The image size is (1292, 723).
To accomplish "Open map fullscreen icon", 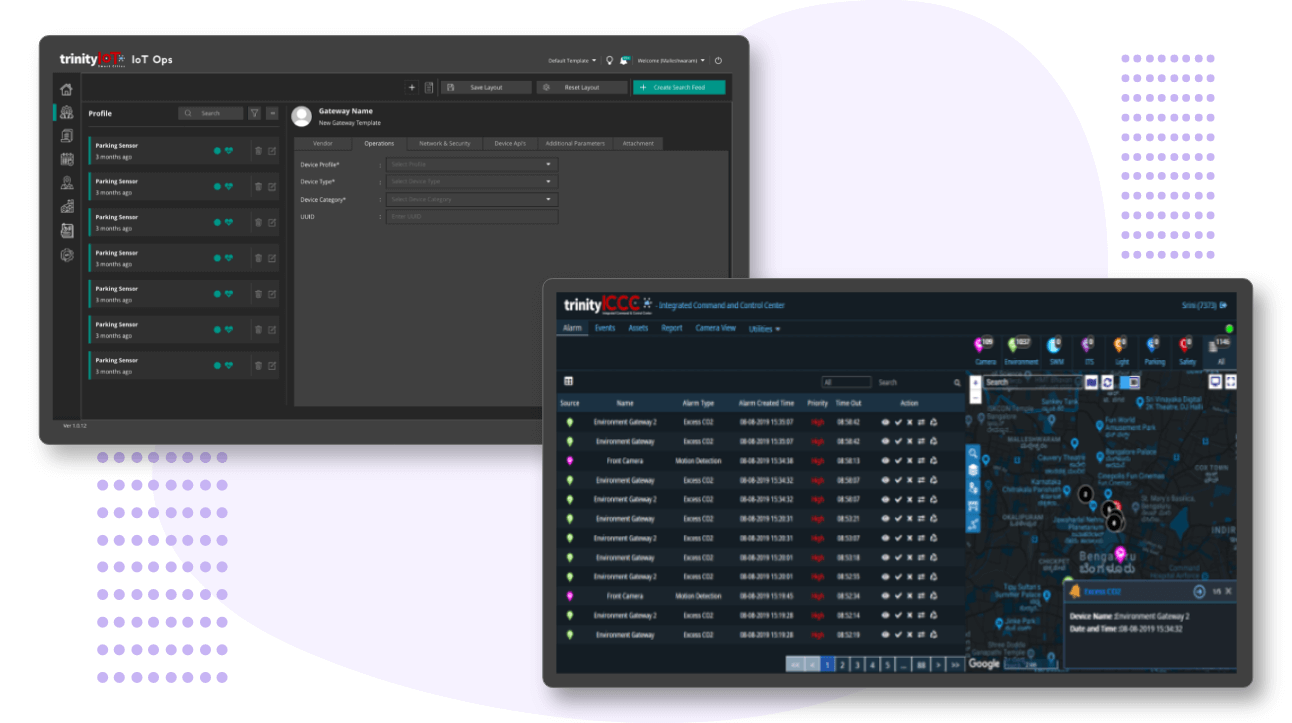I will (1231, 382).
